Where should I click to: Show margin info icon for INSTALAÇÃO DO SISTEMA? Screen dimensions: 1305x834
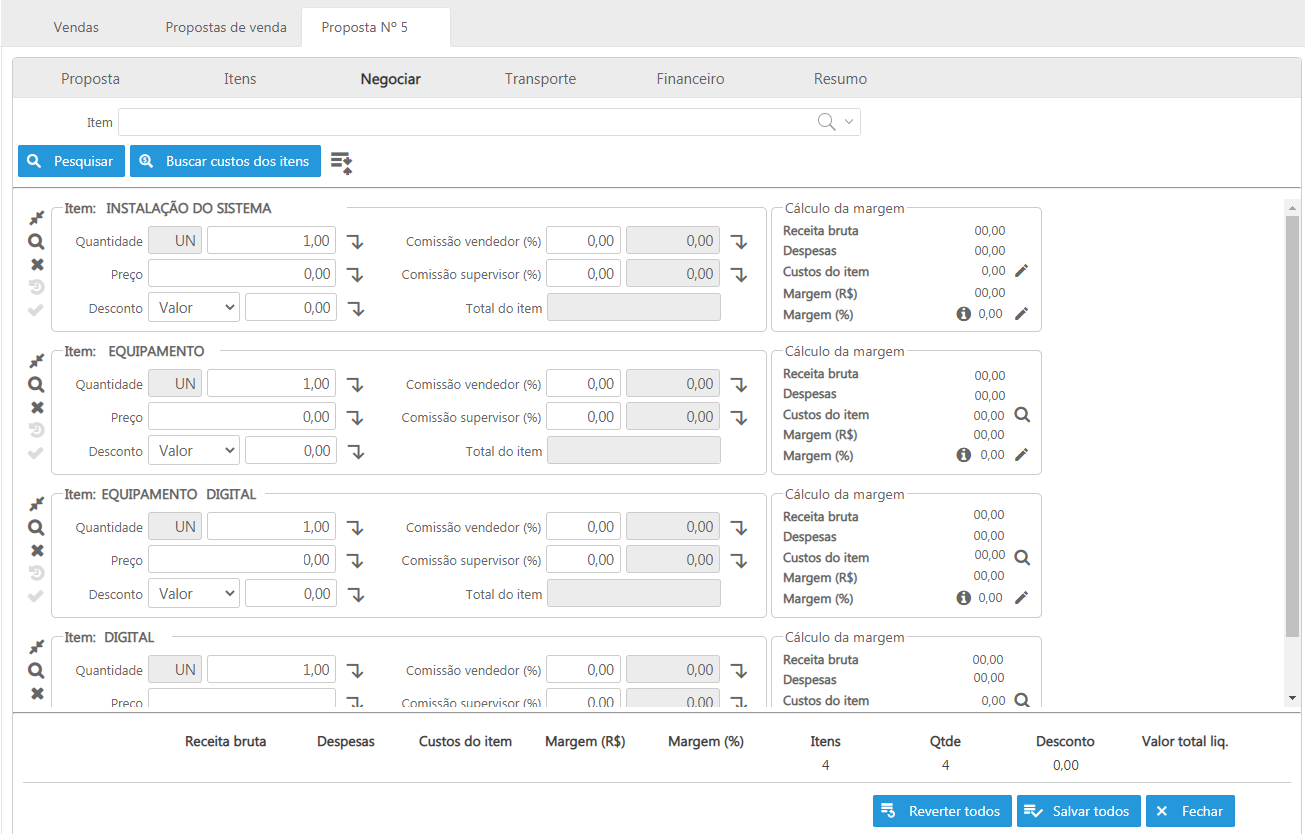(x=964, y=314)
